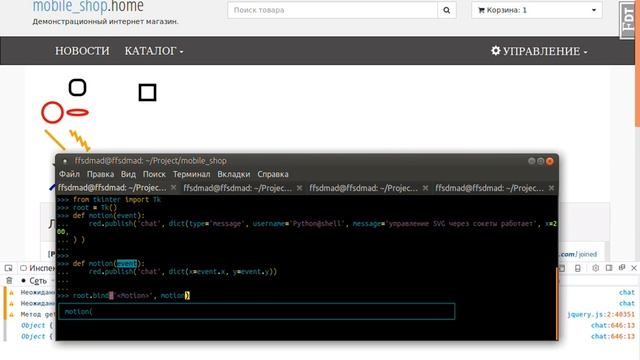Detach devtools into separate window icon
This screenshot has height=360, width=640.
coord(622,268)
